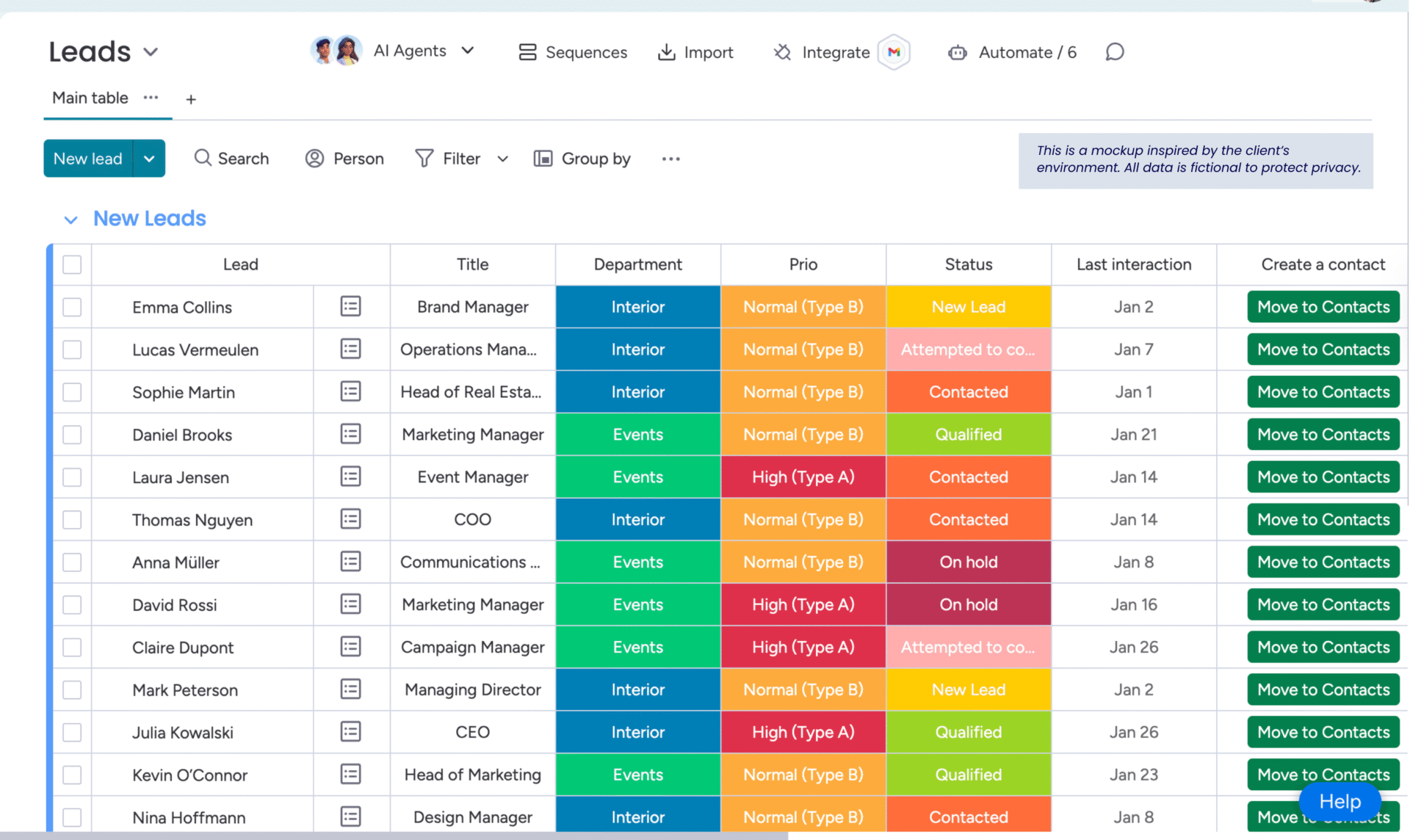Add a new view with plus

(191, 99)
